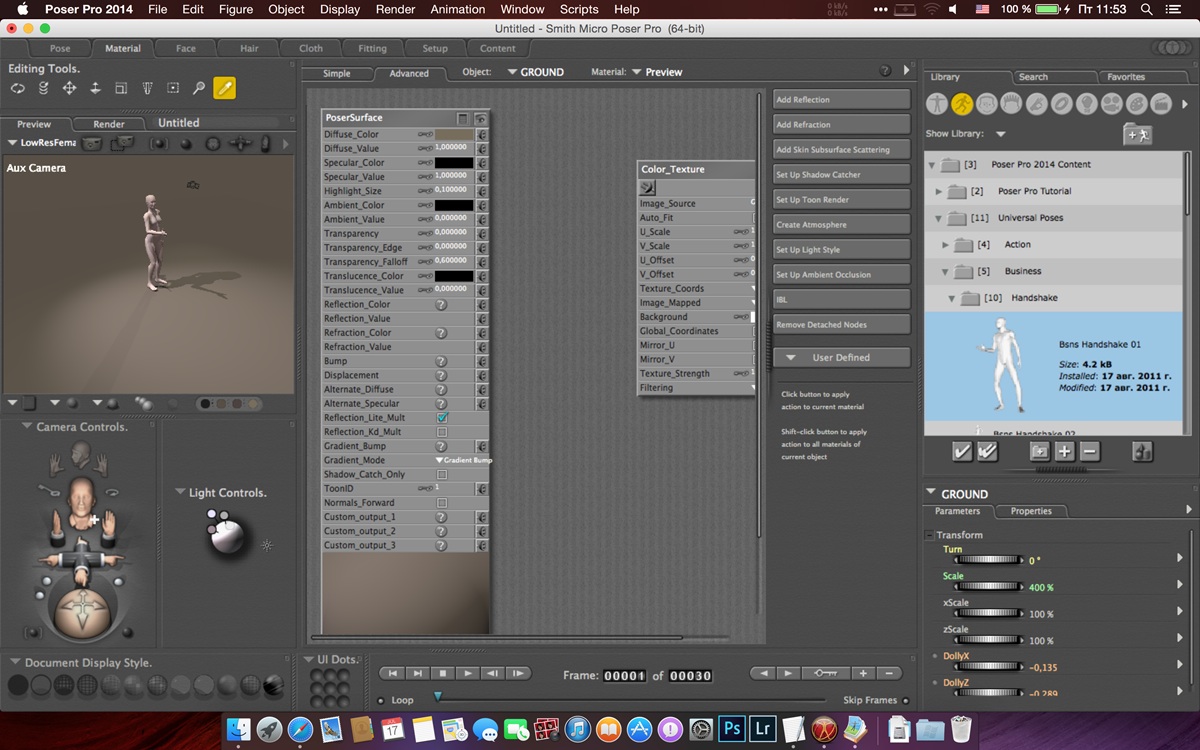Open the Materials palette library category
Image resolution: width=1200 pixels, height=750 pixels.
[1137, 103]
